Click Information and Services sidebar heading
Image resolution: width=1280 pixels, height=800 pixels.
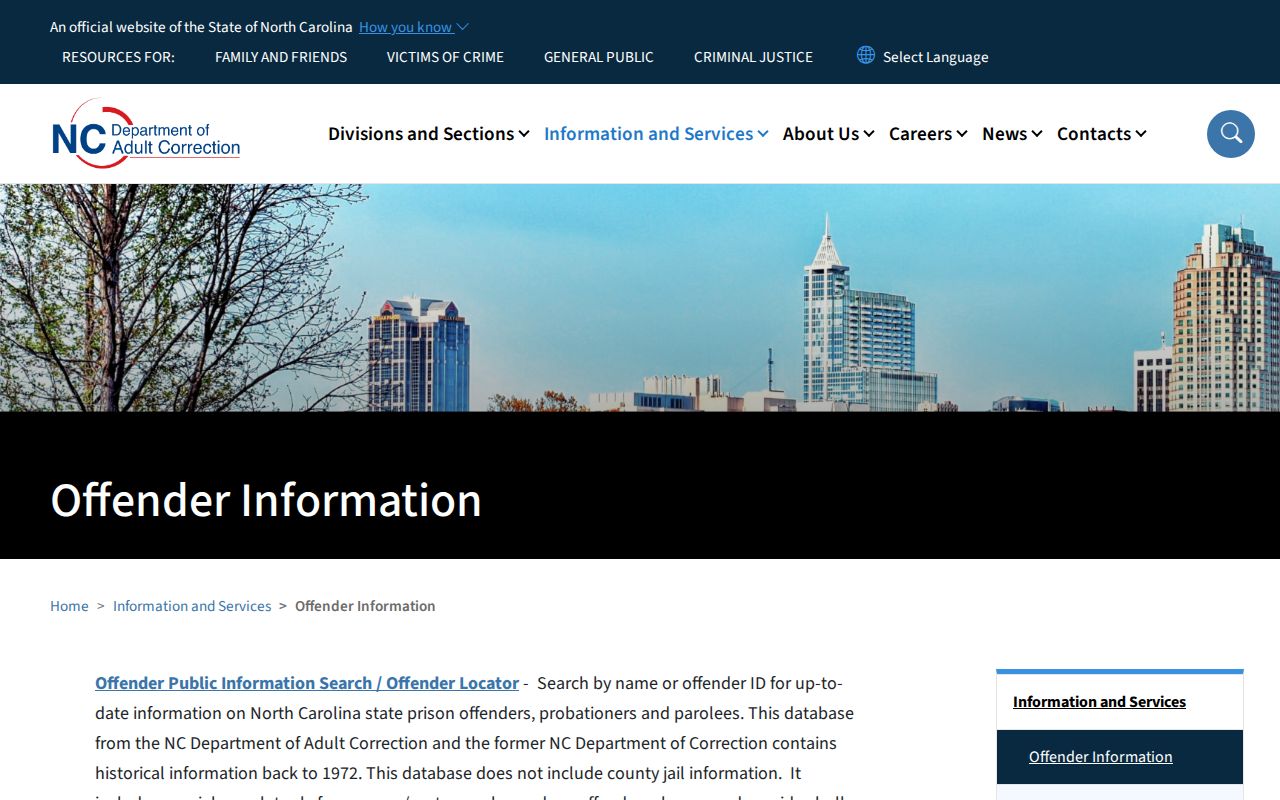(x=1099, y=702)
